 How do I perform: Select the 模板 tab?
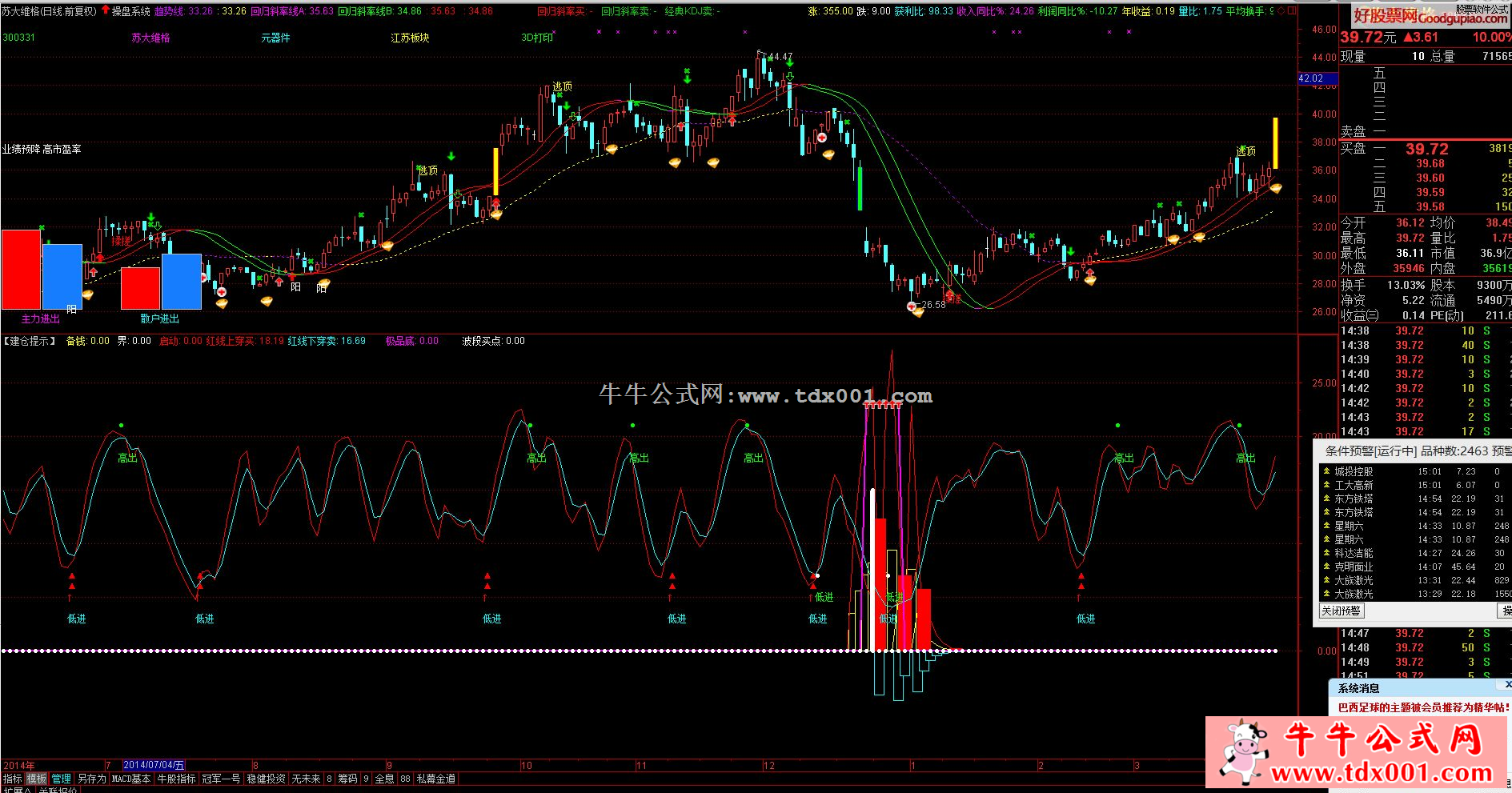click(37, 779)
